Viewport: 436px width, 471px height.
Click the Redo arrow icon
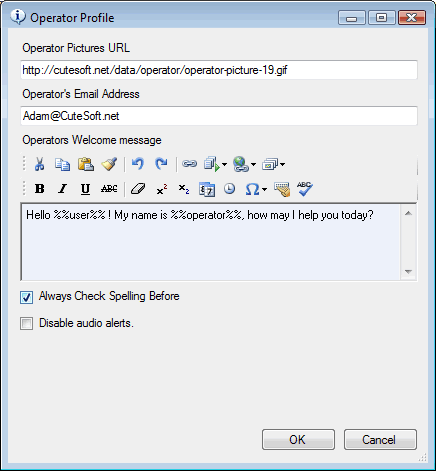pyautogui.click(x=161, y=164)
